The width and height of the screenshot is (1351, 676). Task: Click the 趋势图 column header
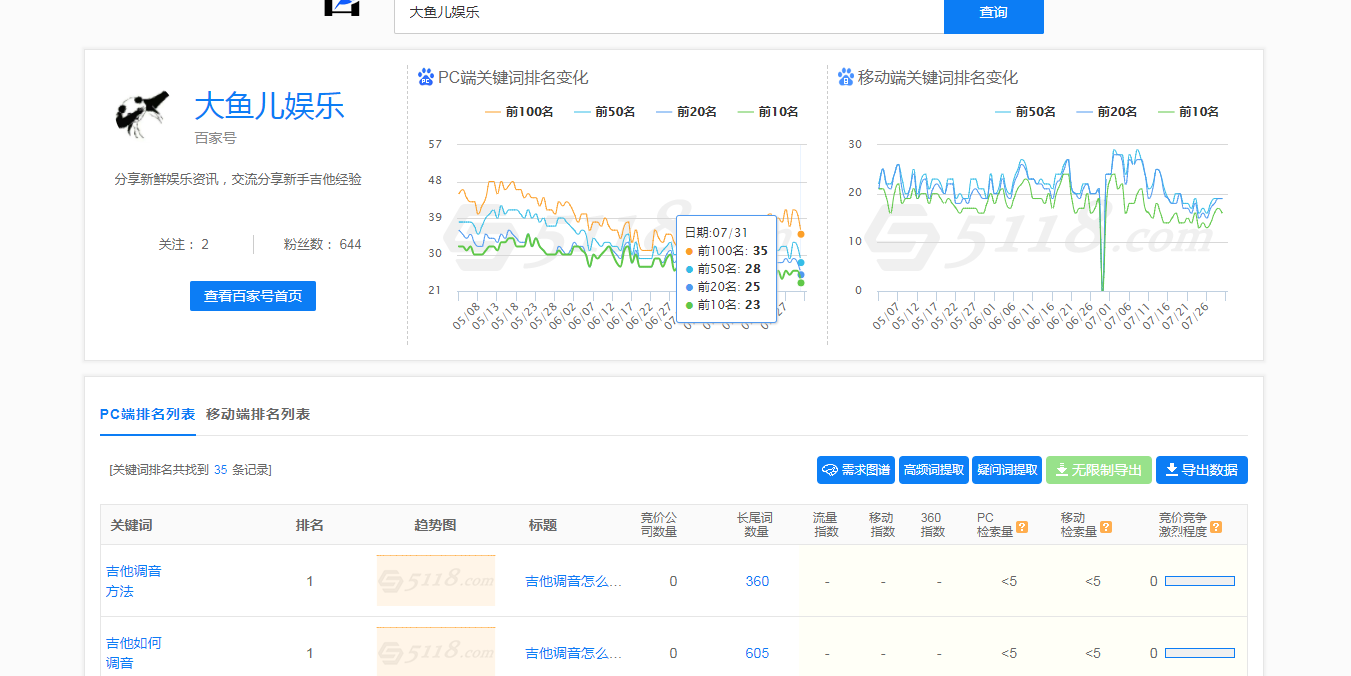click(435, 525)
